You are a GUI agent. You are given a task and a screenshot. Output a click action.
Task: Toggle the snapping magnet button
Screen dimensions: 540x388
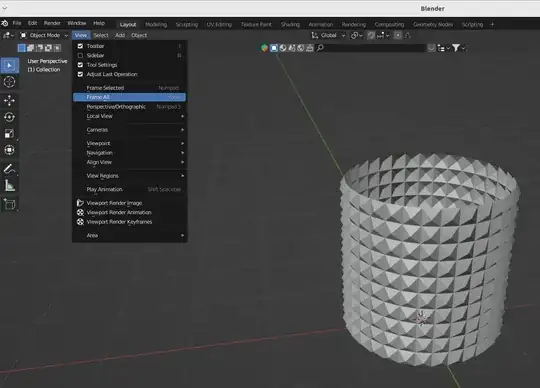click(371, 35)
